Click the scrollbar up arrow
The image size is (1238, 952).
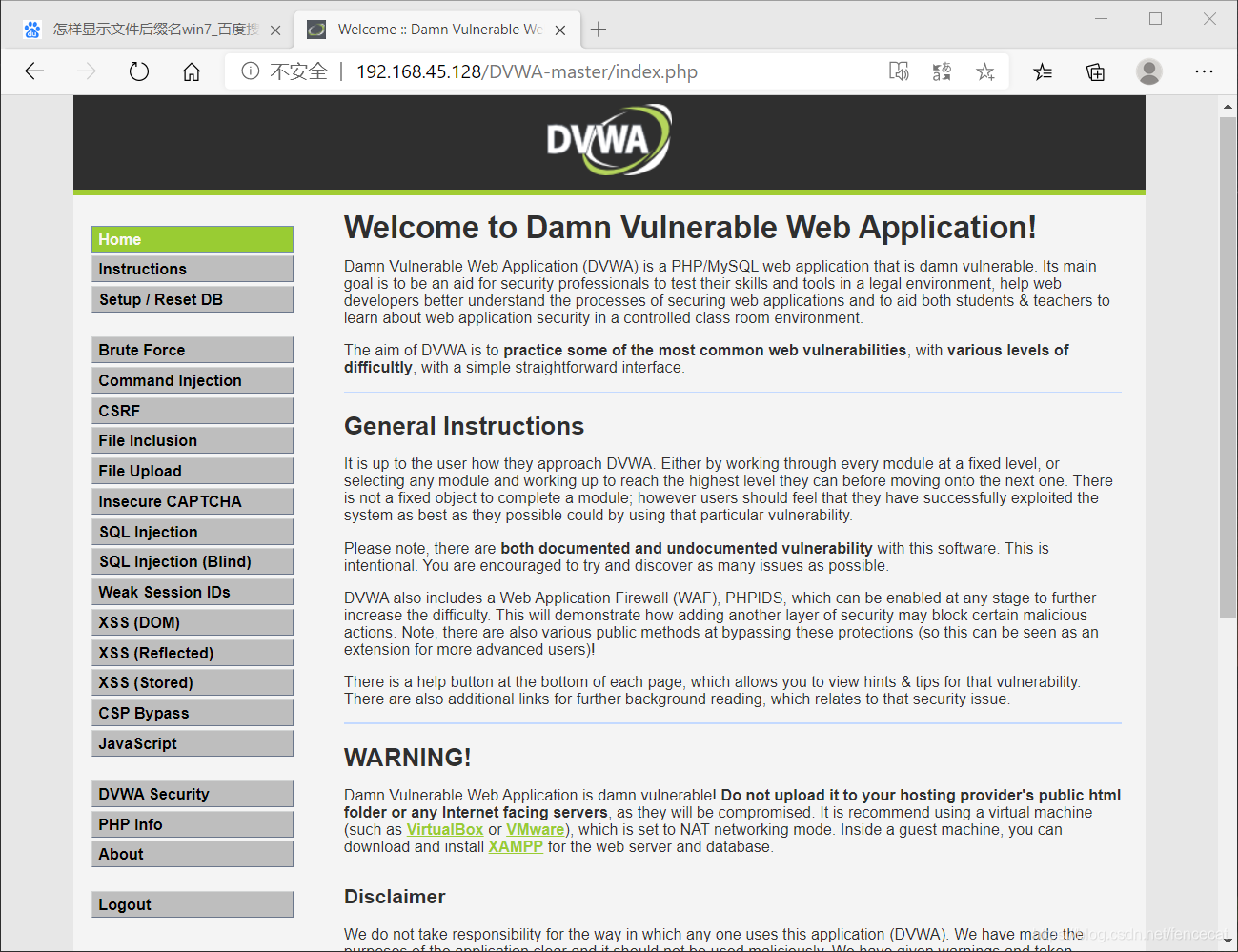1228,107
